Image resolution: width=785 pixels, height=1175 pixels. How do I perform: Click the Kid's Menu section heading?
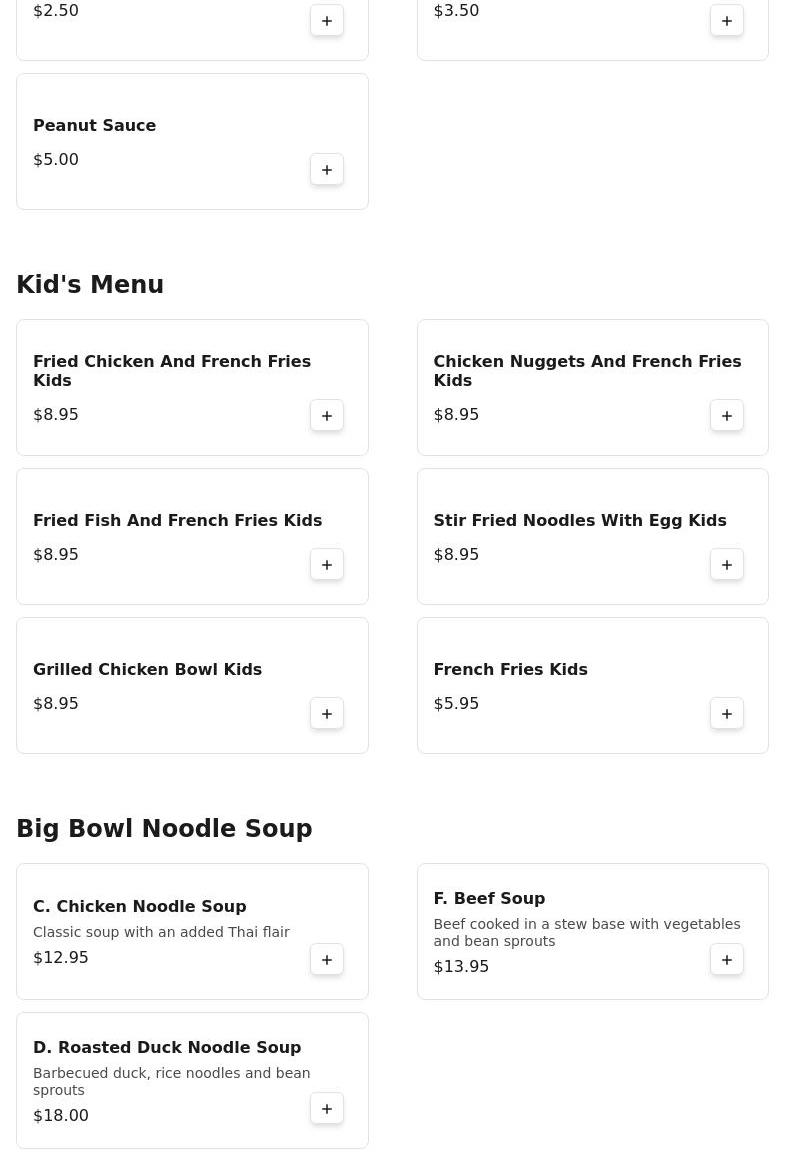tap(90, 285)
